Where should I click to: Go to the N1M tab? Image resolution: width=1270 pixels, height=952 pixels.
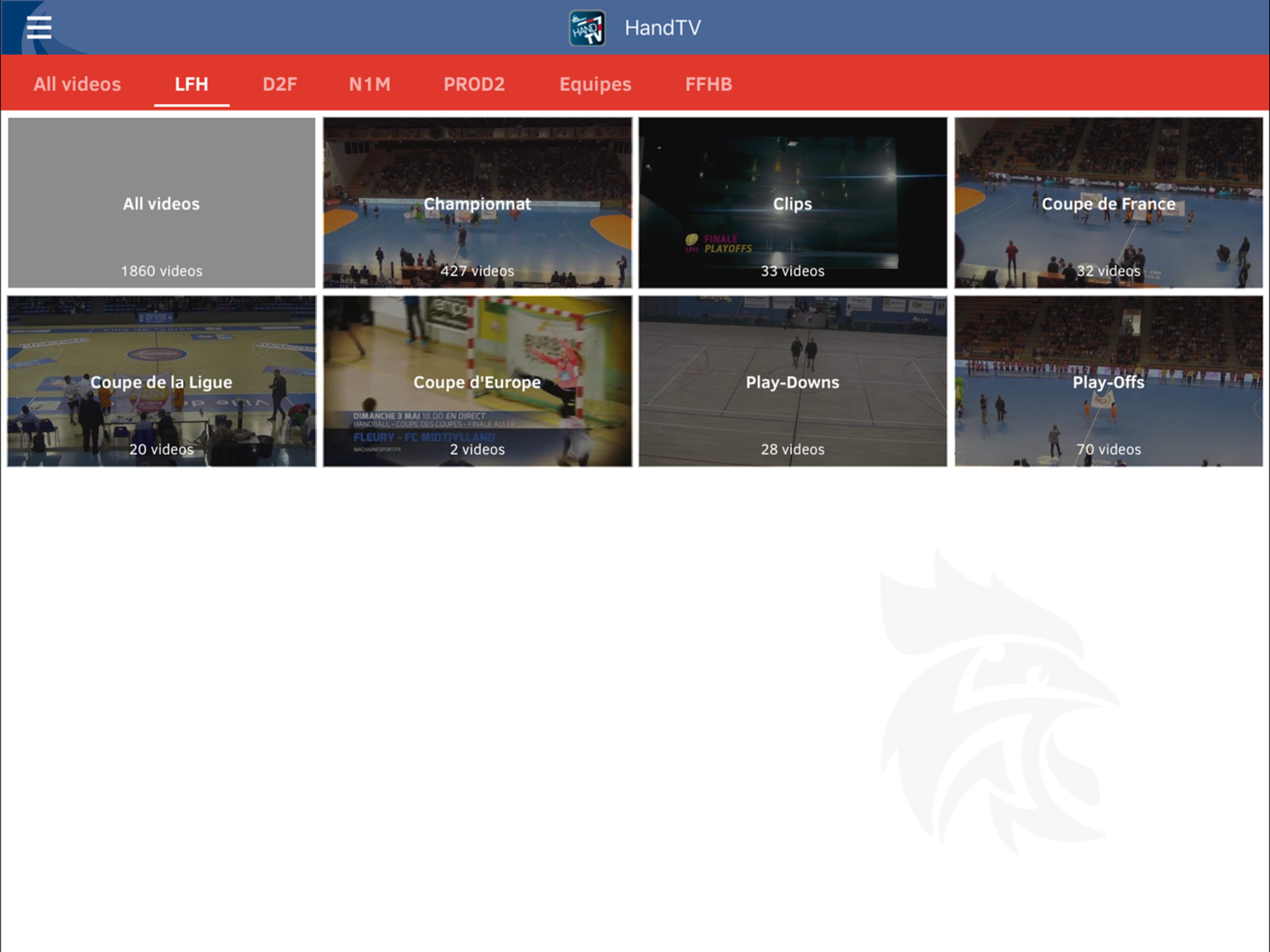pyautogui.click(x=369, y=85)
